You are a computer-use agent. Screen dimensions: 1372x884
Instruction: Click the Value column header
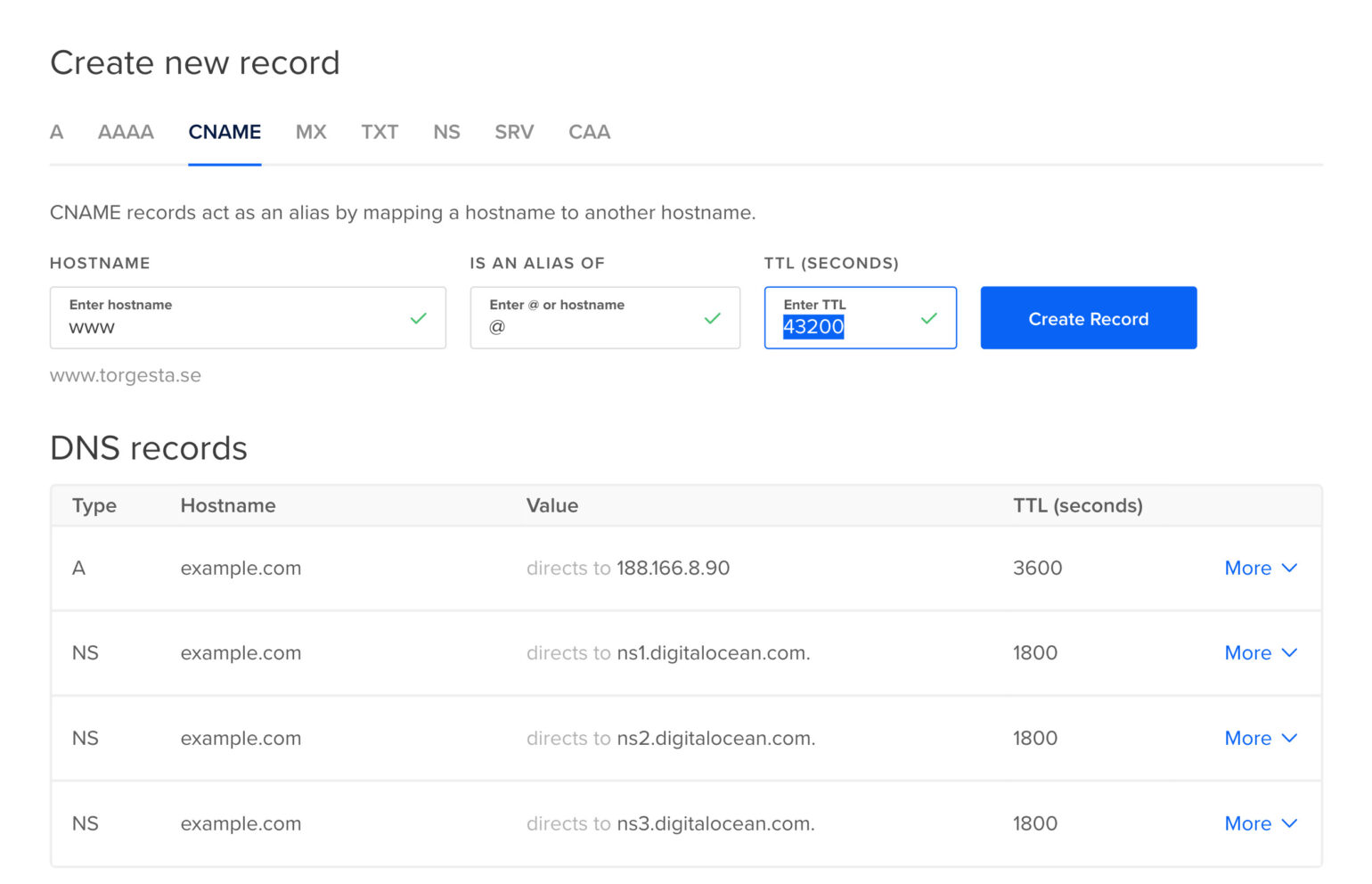(552, 505)
